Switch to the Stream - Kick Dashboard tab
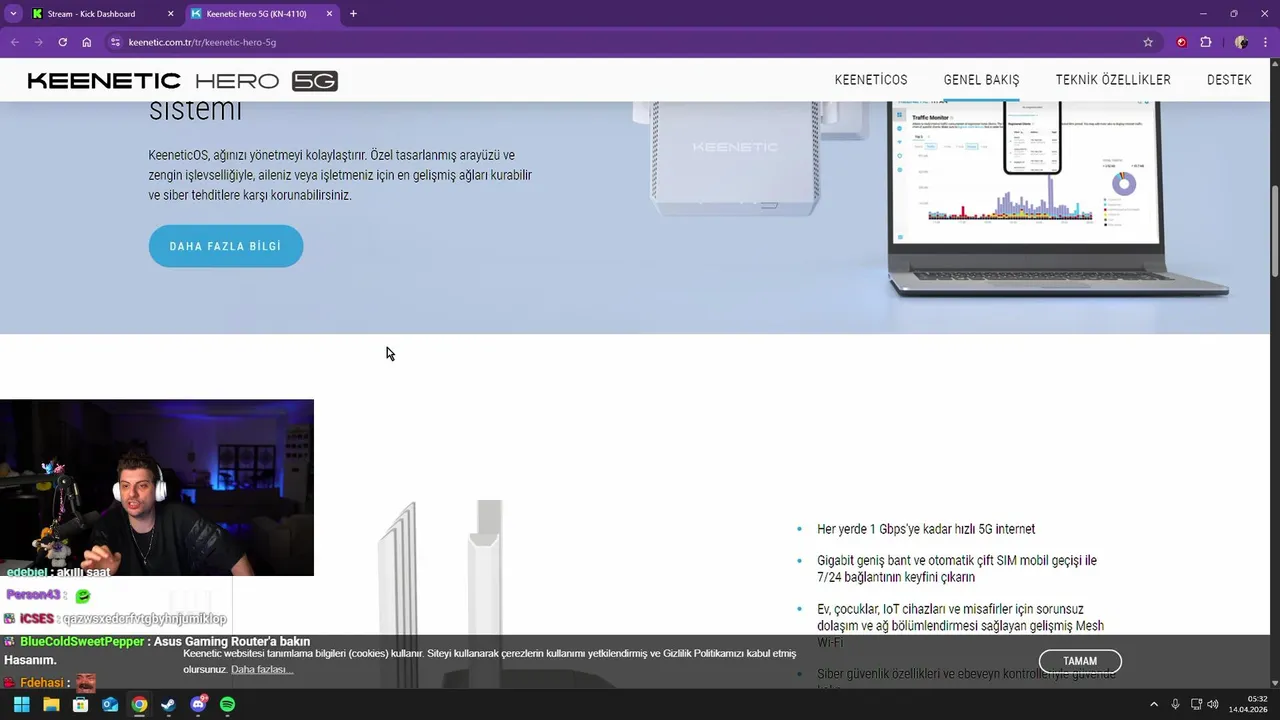 [90, 14]
